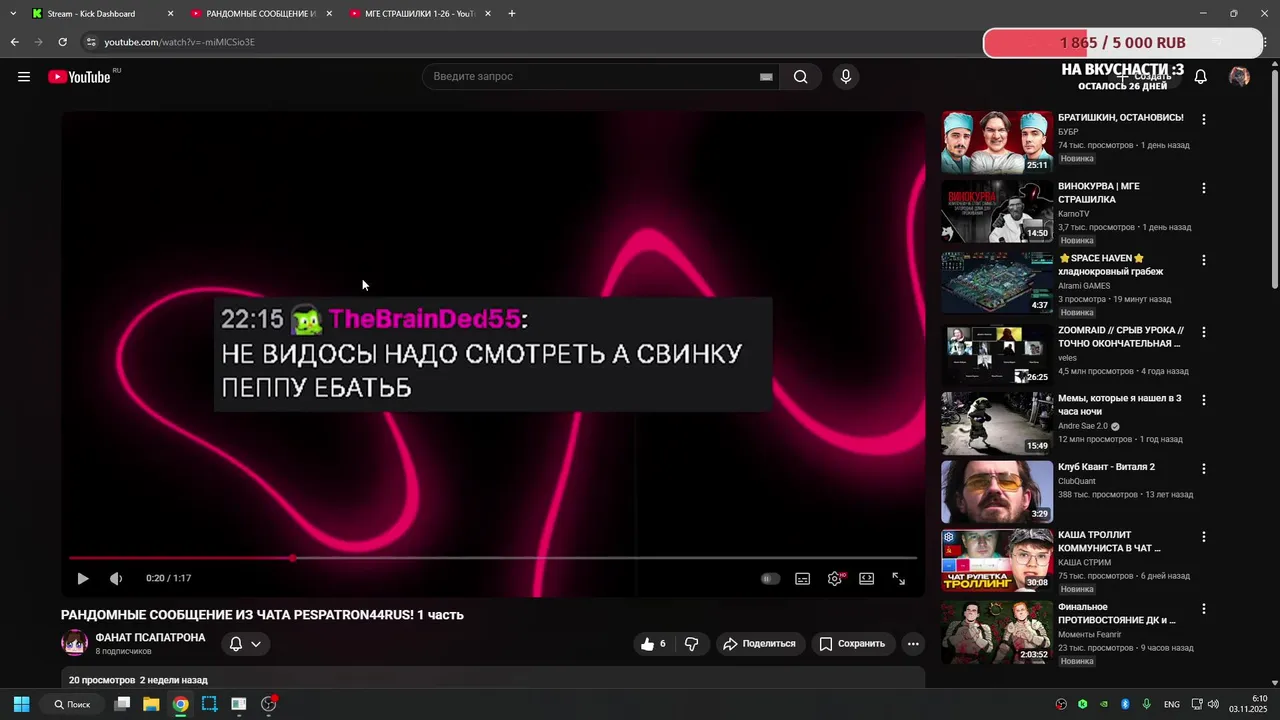Open player settings gear with HD badge
The image size is (1280, 720).
(835, 578)
